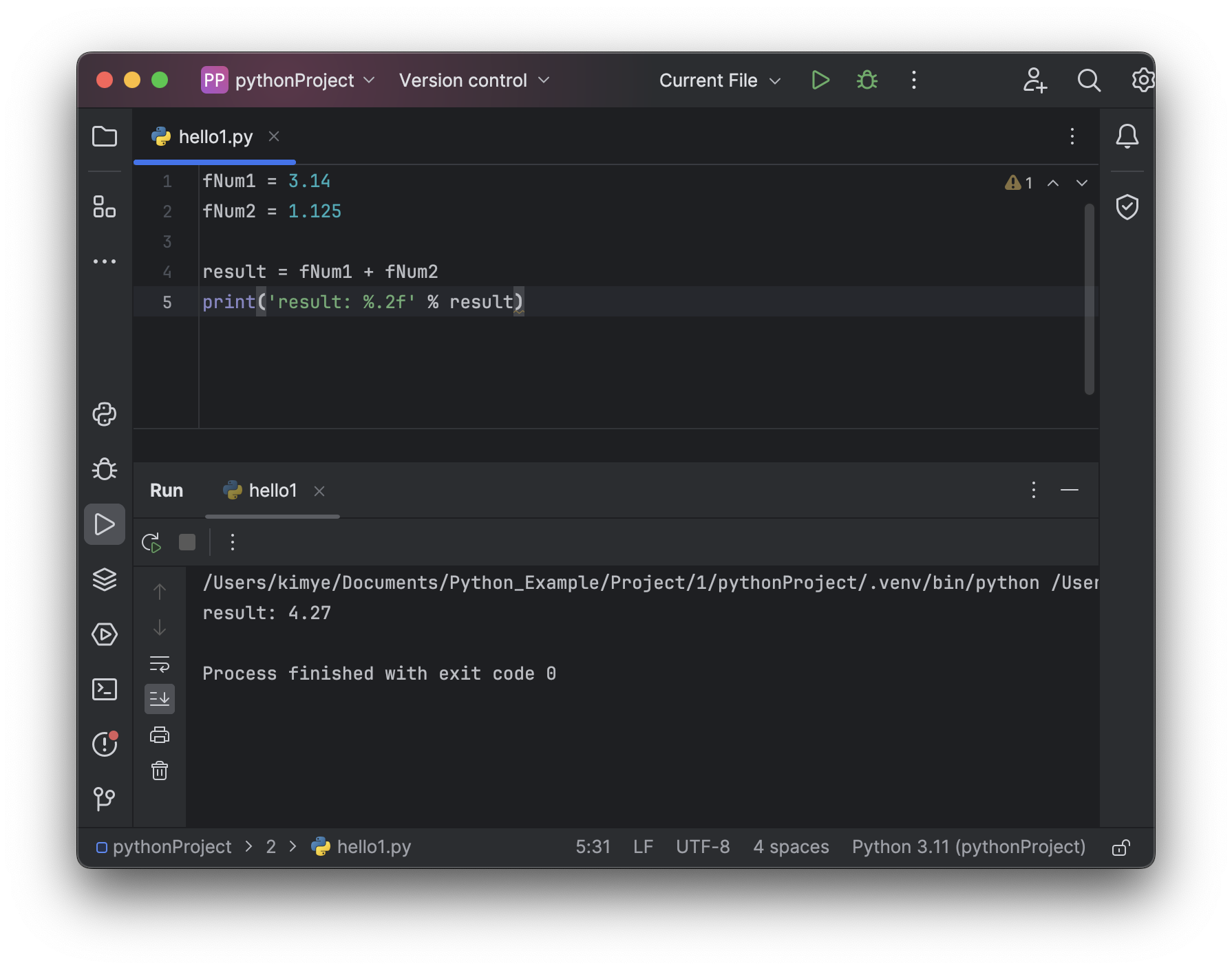Stop the running process square button

[187, 543]
